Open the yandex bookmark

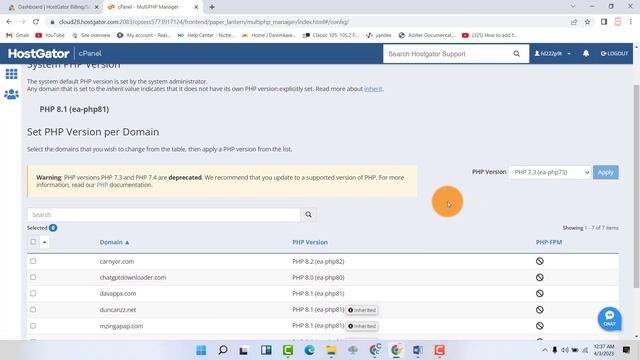tap(379, 36)
